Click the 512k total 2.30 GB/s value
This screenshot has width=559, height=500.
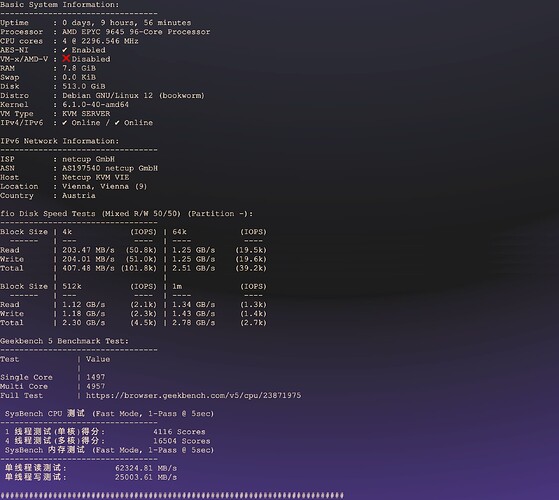83,323
